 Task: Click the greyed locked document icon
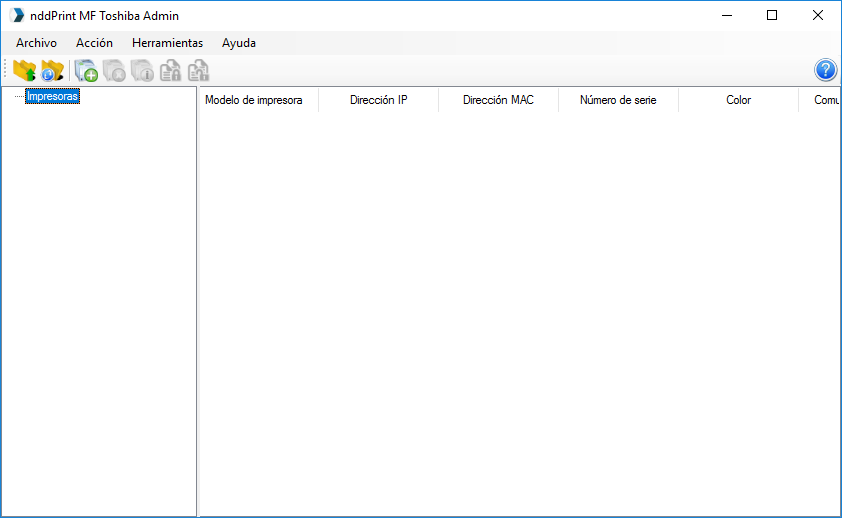170,70
